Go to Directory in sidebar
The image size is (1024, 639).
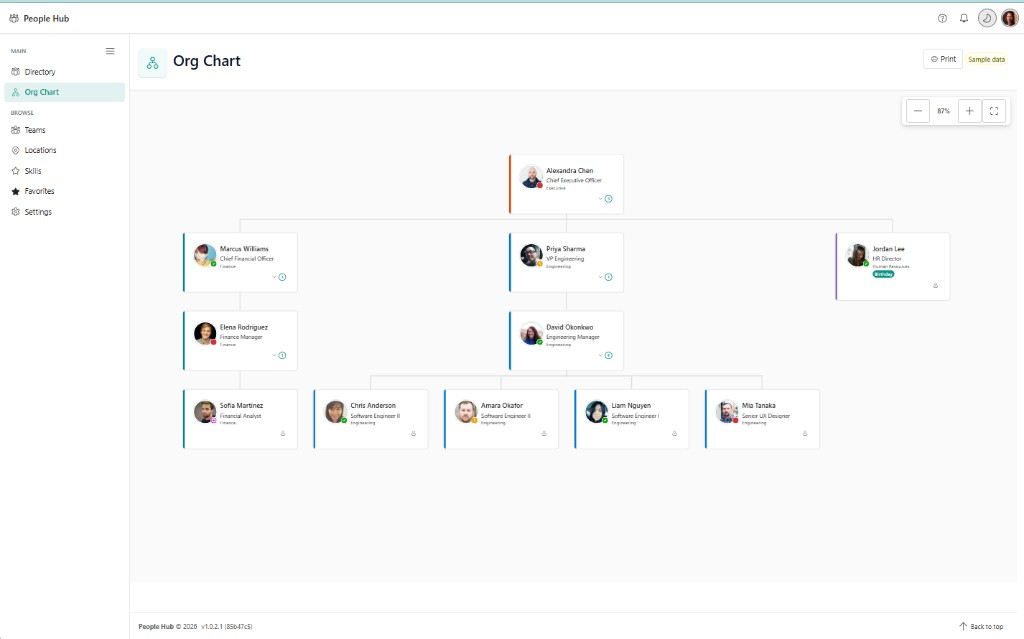pos(65,72)
